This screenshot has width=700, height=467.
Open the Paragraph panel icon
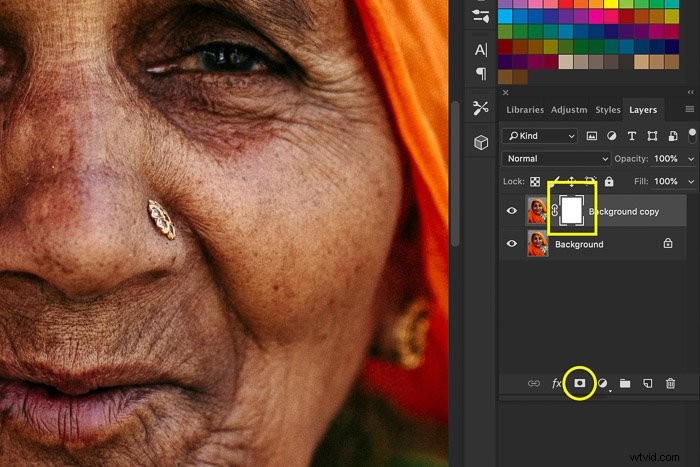(481, 73)
